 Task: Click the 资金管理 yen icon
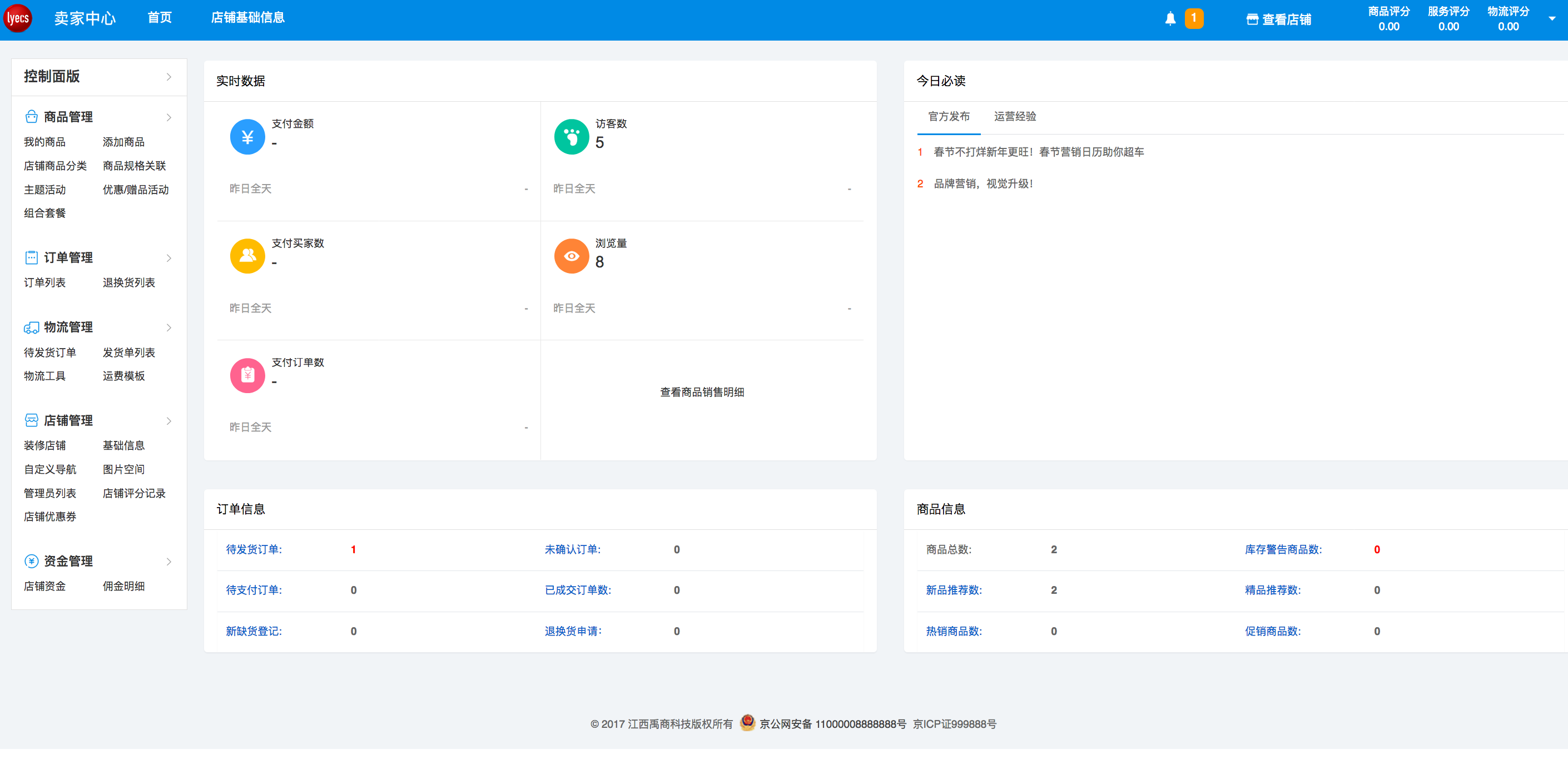[x=31, y=561]
